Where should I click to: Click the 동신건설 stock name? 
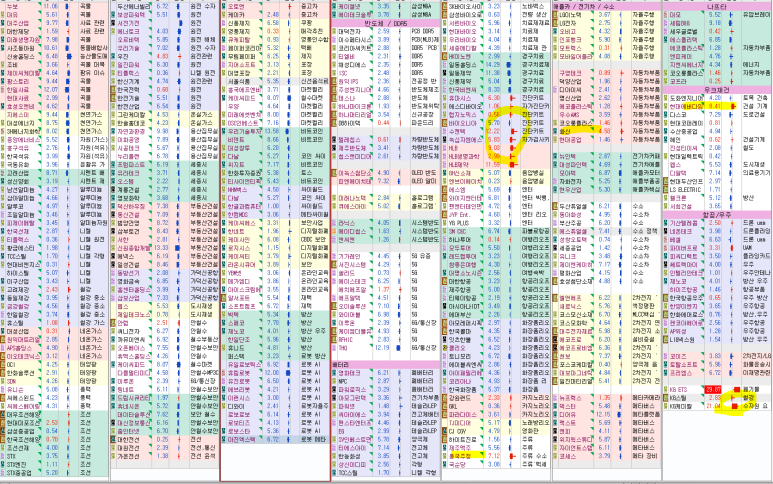point(128,214)
